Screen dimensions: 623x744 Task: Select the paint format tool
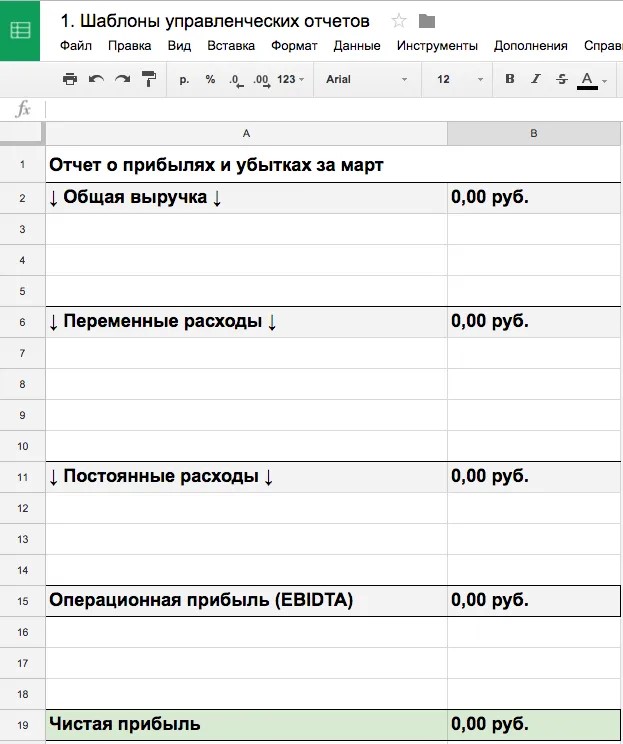[x=149, y=79]
